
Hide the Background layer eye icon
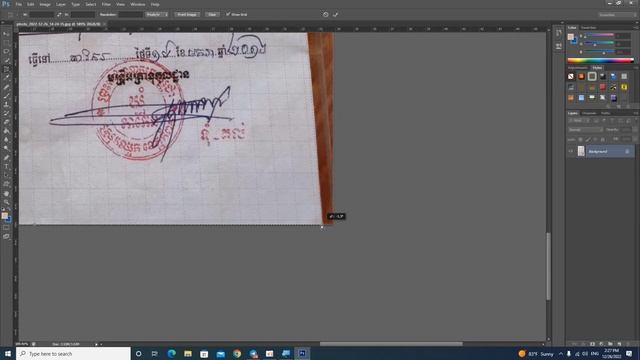(x=571, y=151)
